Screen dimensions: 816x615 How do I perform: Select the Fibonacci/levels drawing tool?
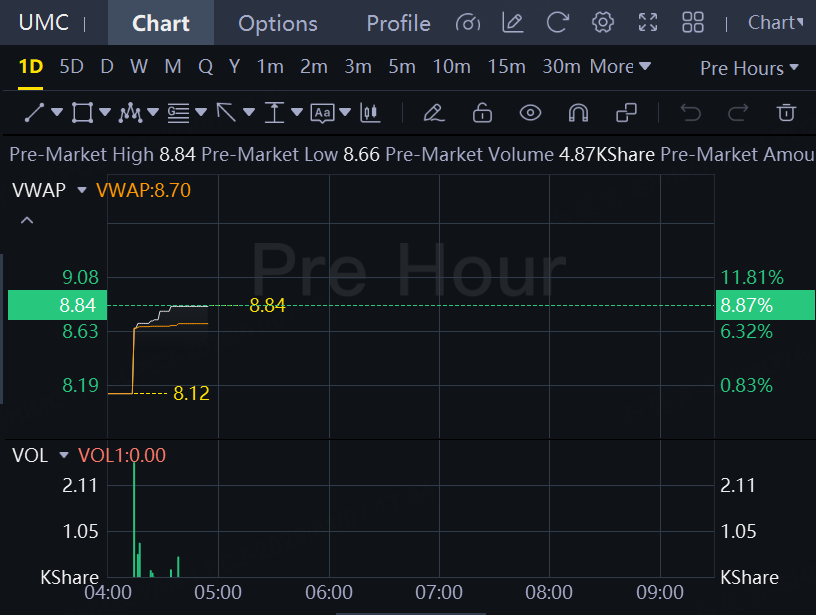coord(178,112)
